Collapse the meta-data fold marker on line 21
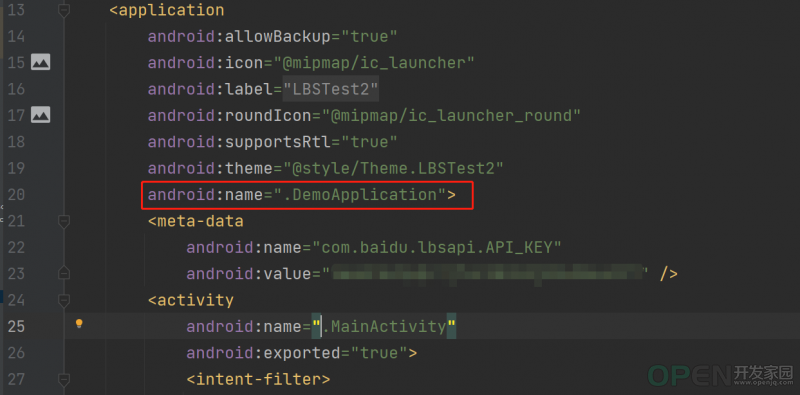Screen dimensions: 800x395 64,221
